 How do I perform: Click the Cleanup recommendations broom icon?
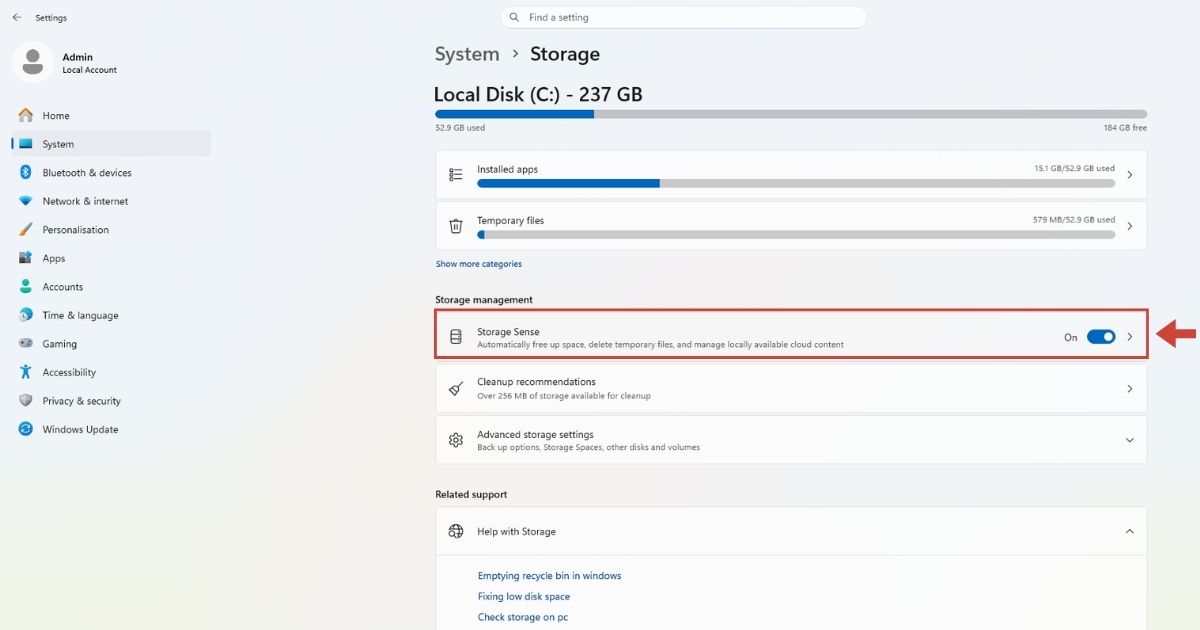pyautogui.click(x=456, y=388)
